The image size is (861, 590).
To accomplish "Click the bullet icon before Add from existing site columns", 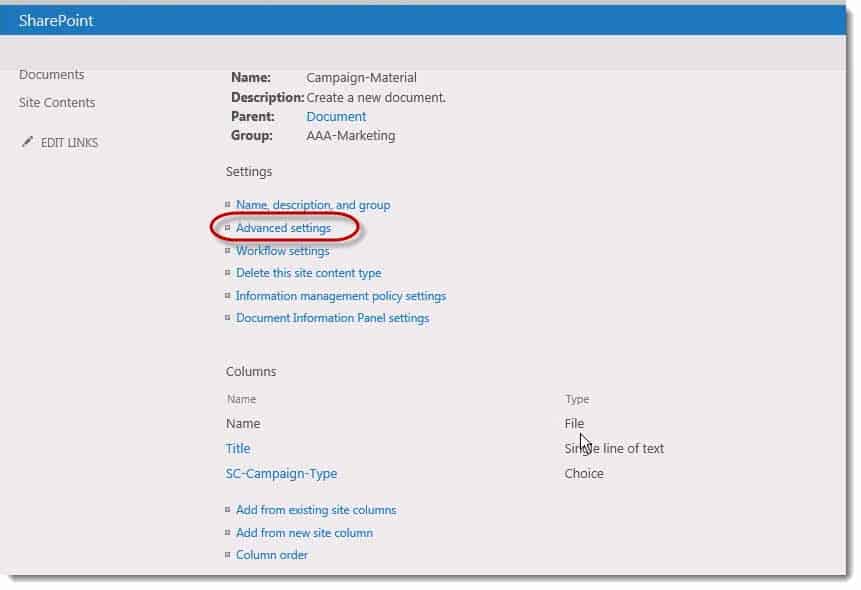I will point(226,510).
